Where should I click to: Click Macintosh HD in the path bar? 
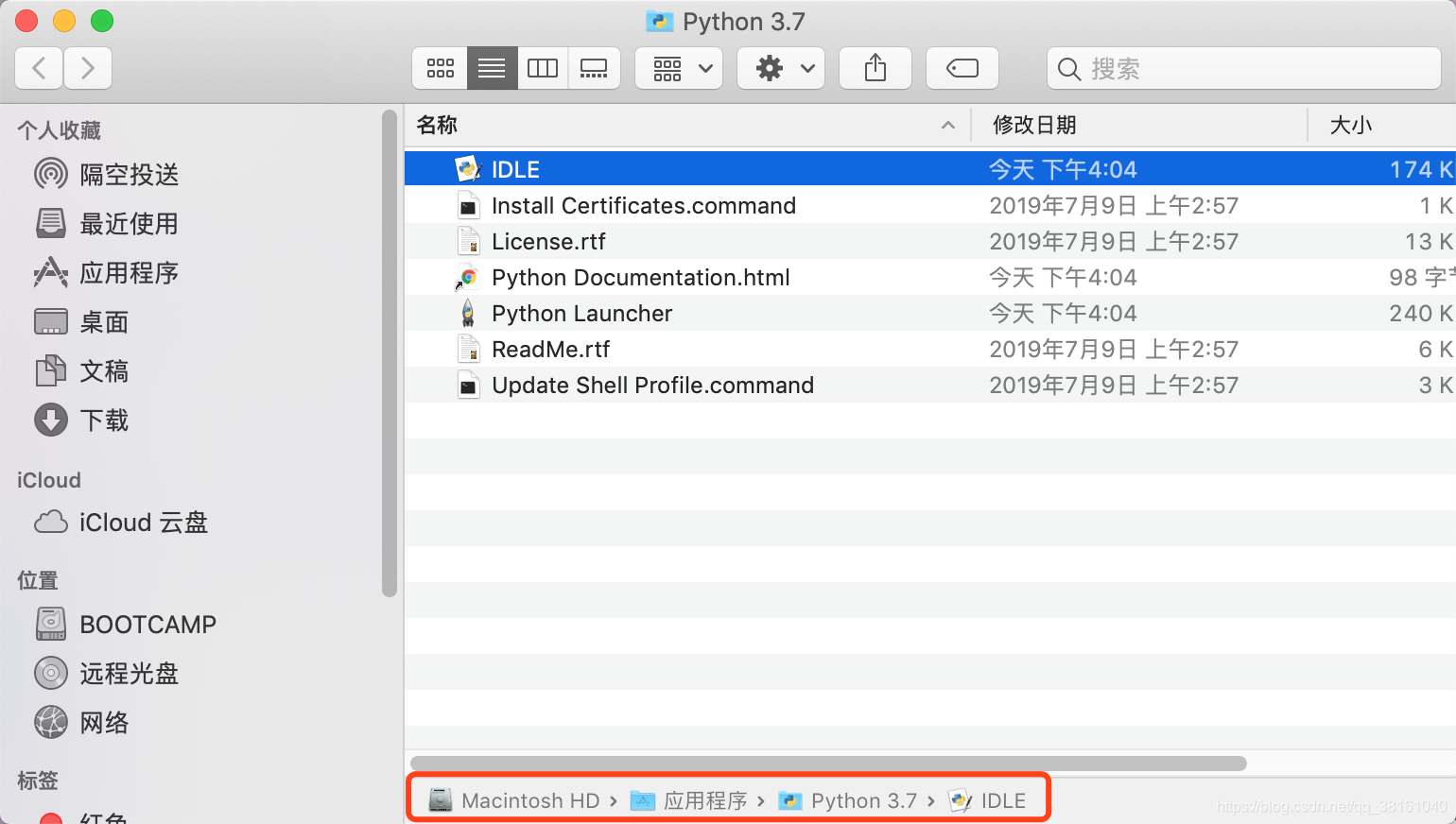click(530, 800)
